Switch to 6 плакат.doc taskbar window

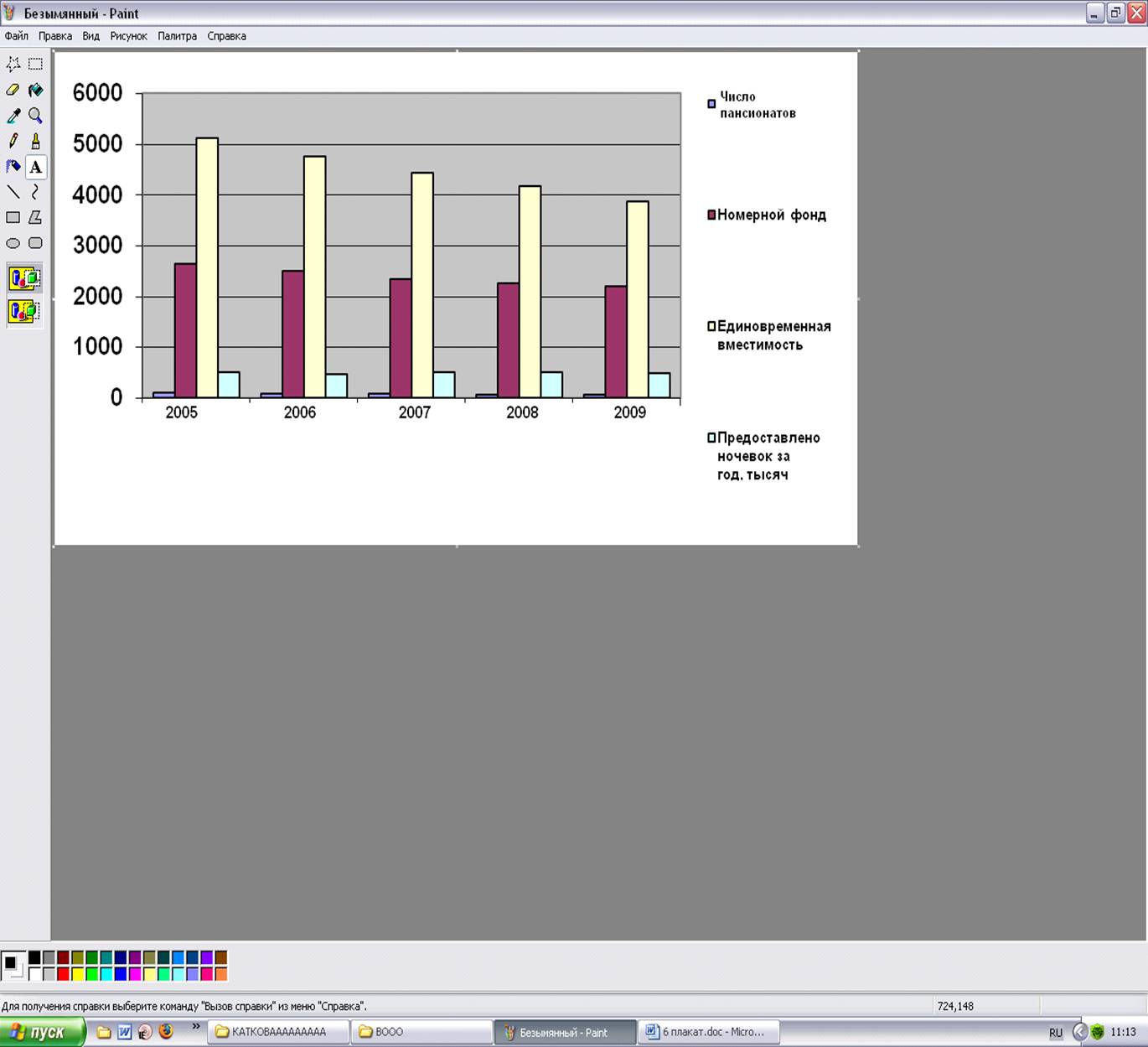(711, 1032)
